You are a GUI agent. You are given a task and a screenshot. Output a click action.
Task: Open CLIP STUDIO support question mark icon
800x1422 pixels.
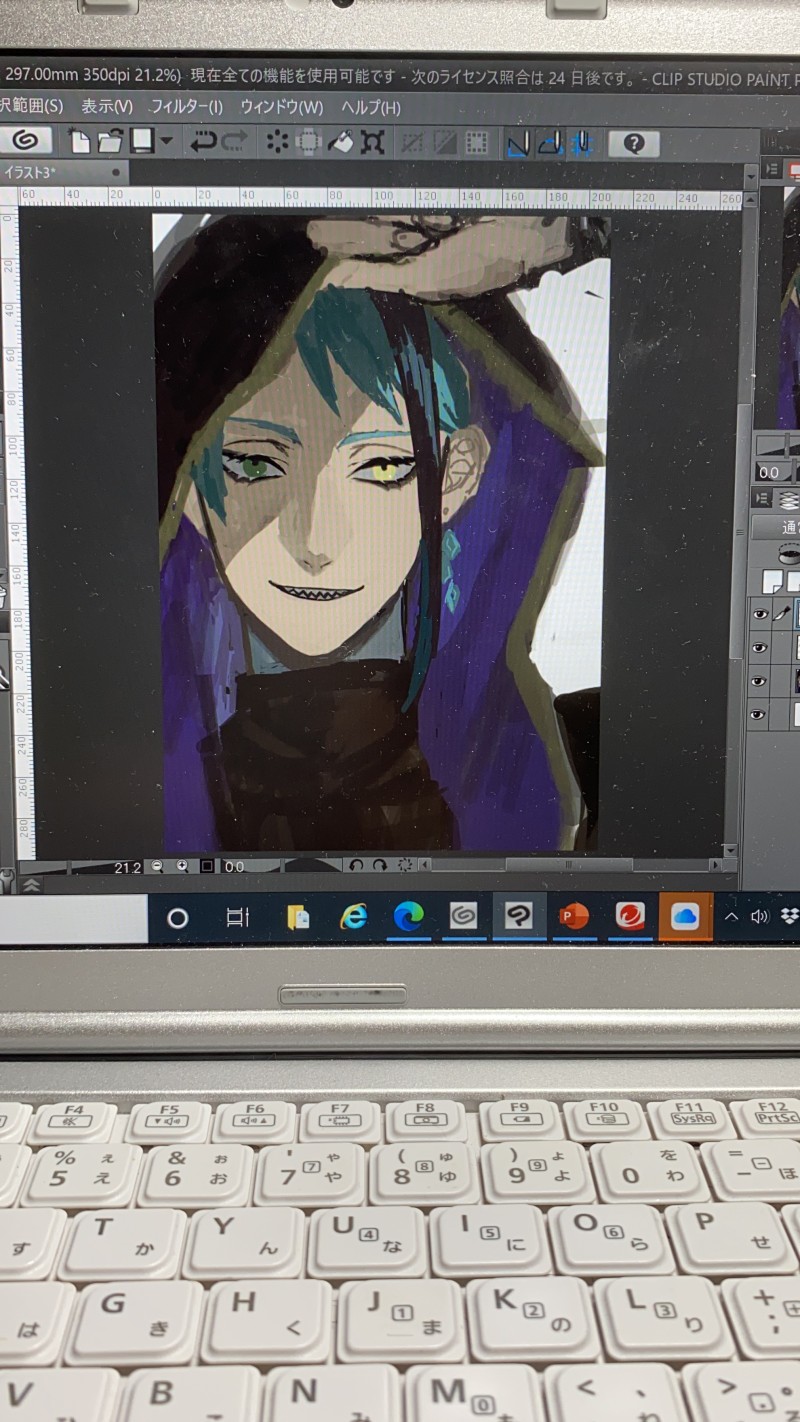pos(633,144)
